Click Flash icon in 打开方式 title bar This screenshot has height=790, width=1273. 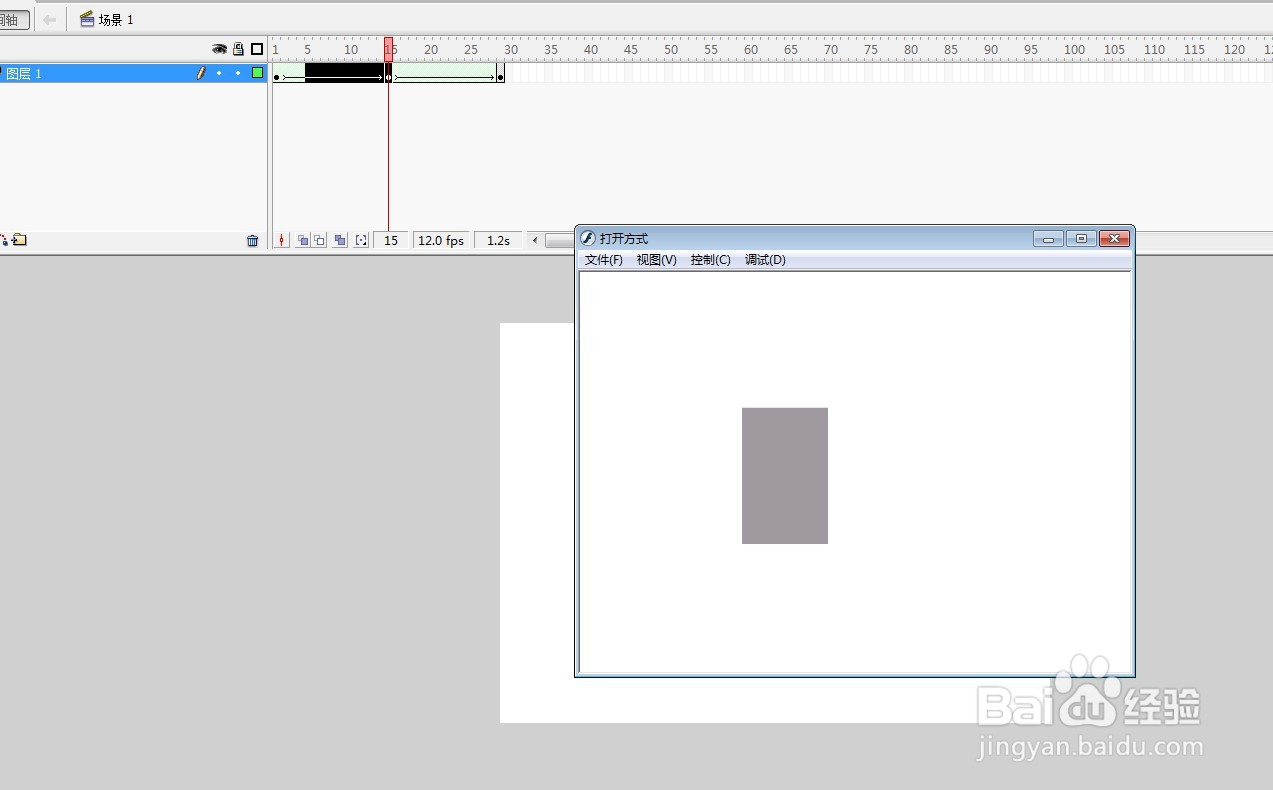coord(588,238)
